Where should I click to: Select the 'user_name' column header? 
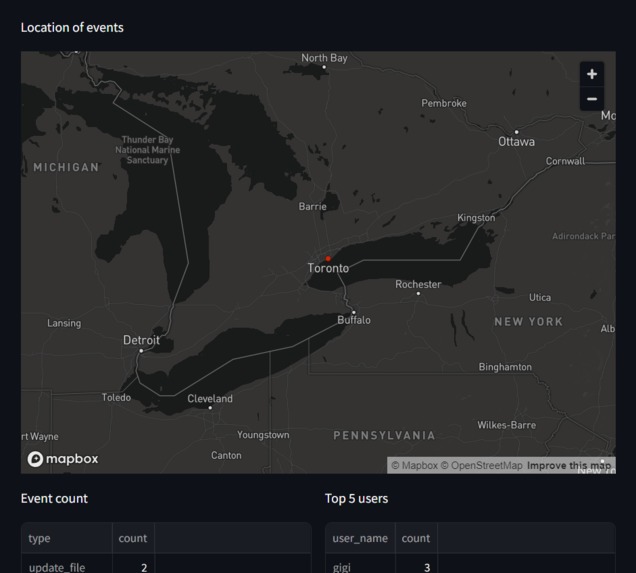(x=360, y=538)
